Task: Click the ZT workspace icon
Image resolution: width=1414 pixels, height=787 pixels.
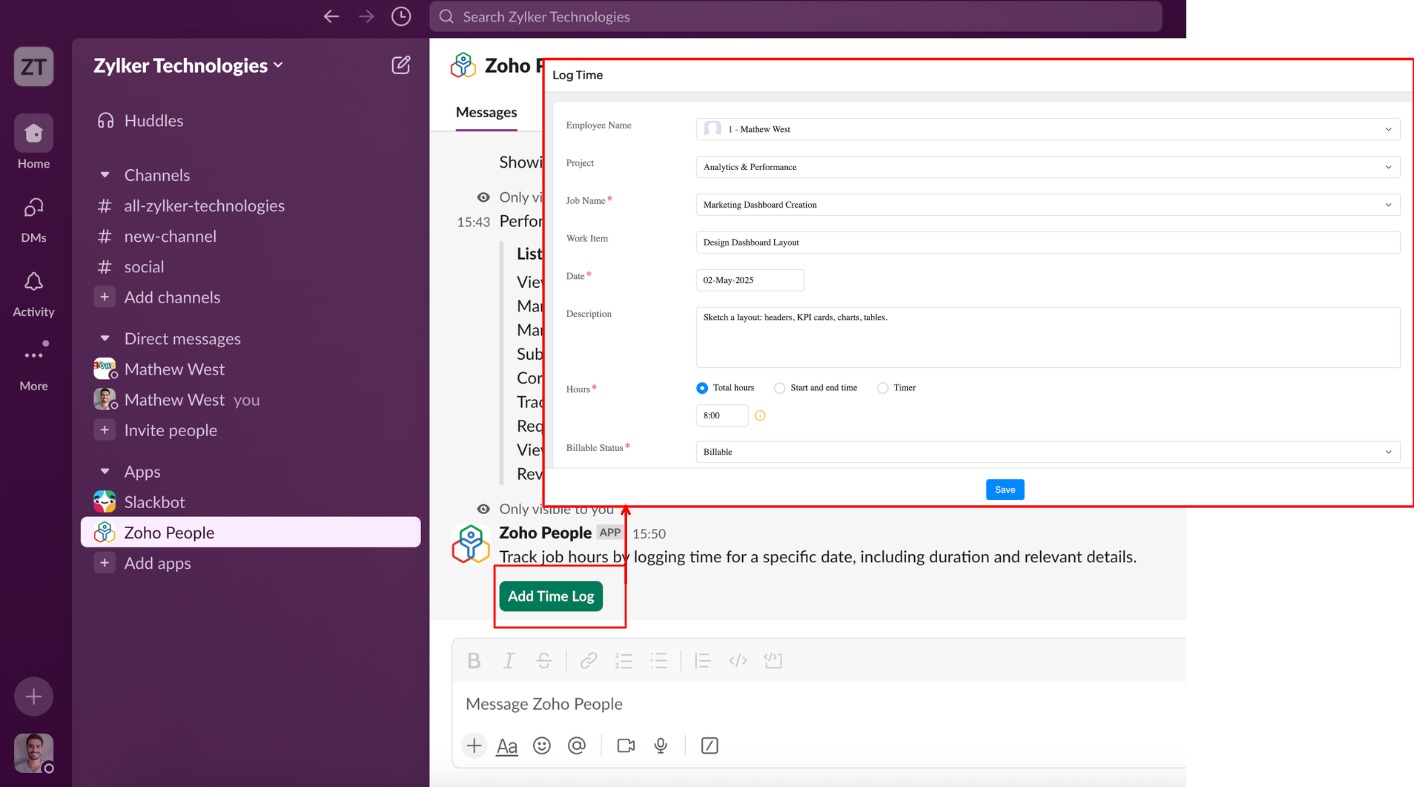Action: pyautogui.click(x=33, y=67)
